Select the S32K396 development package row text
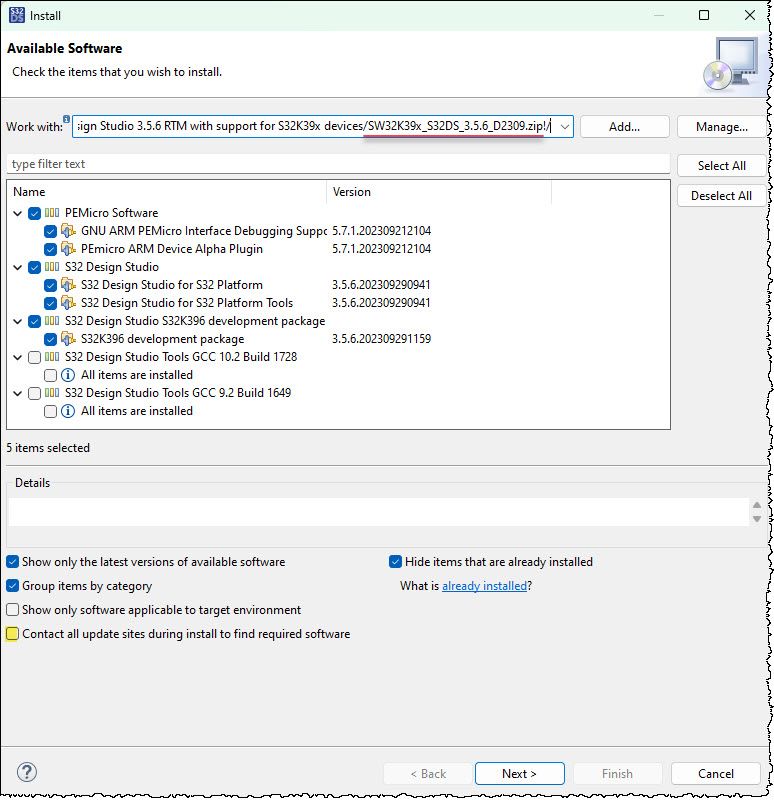The width and height of the screenshot is (774, 800). click(x=162, y=339)
